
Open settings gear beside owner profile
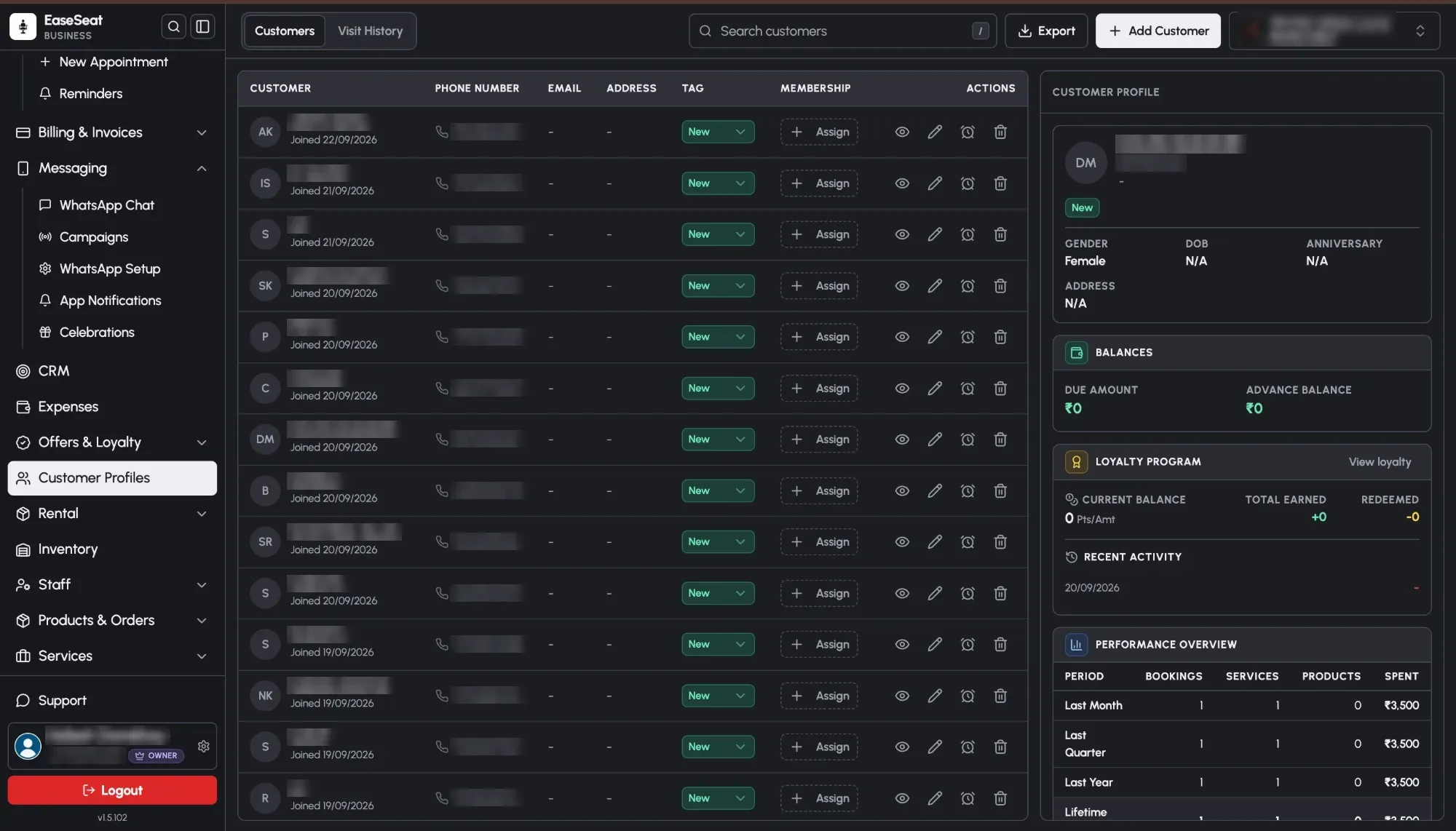204,746
